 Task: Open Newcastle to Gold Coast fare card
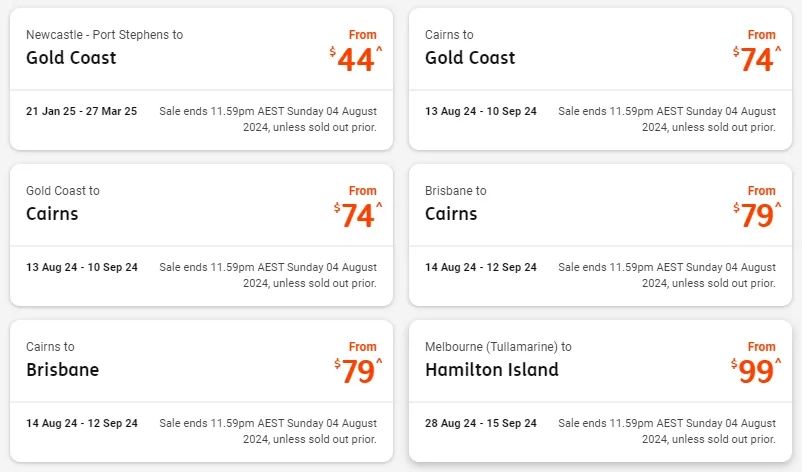coord(202,79)
